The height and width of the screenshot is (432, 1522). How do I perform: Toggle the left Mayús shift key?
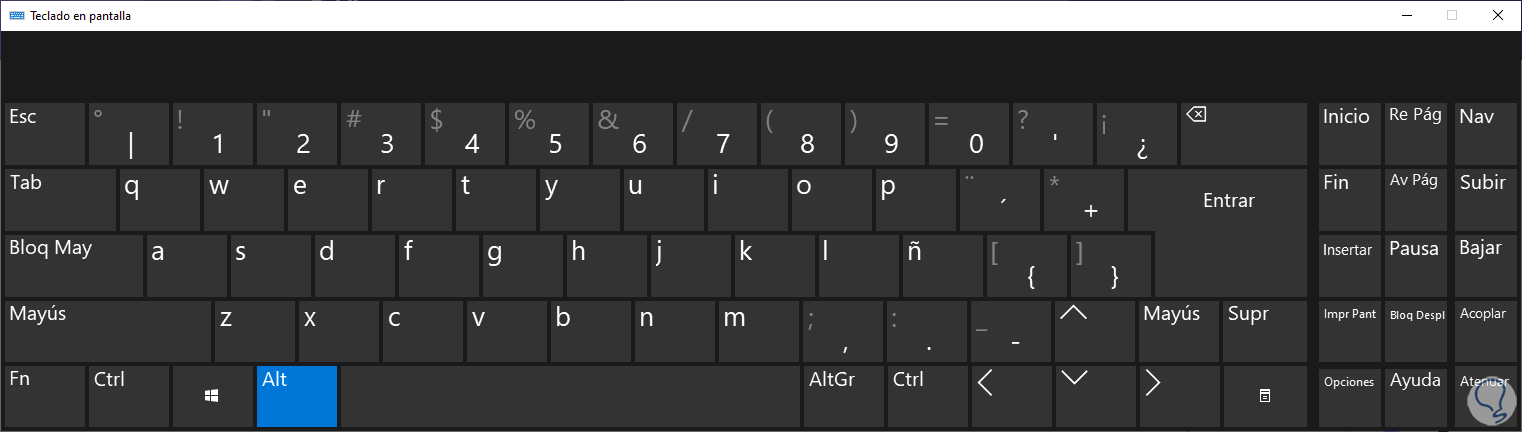coord(108,331)
